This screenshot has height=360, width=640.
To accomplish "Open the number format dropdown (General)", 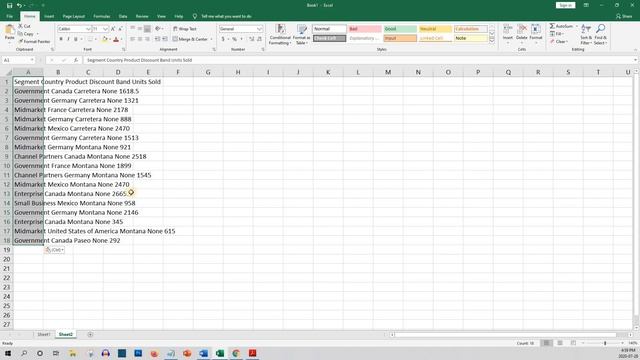I will click(259, 29).
